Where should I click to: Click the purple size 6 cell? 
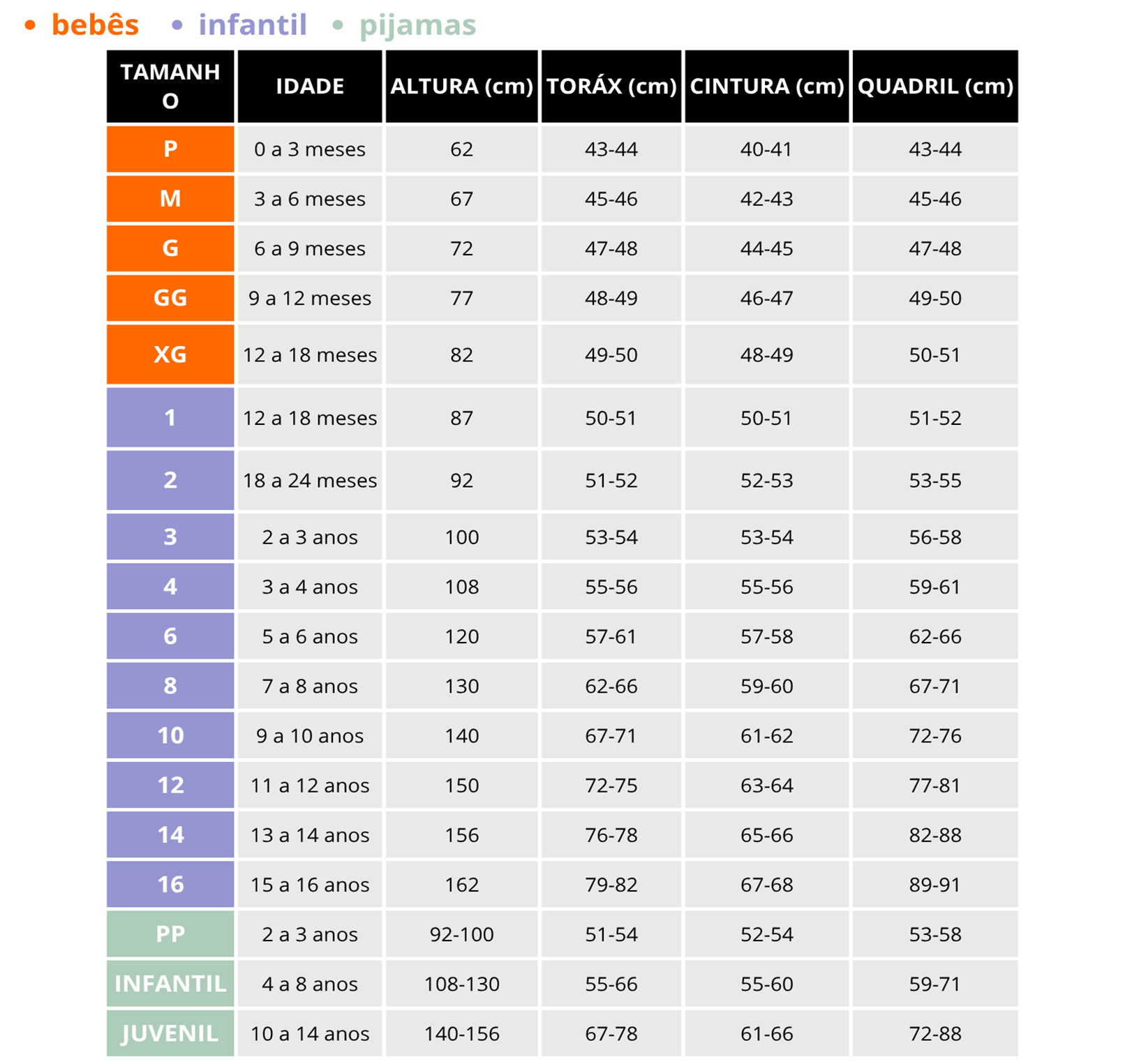pos(170,636)
